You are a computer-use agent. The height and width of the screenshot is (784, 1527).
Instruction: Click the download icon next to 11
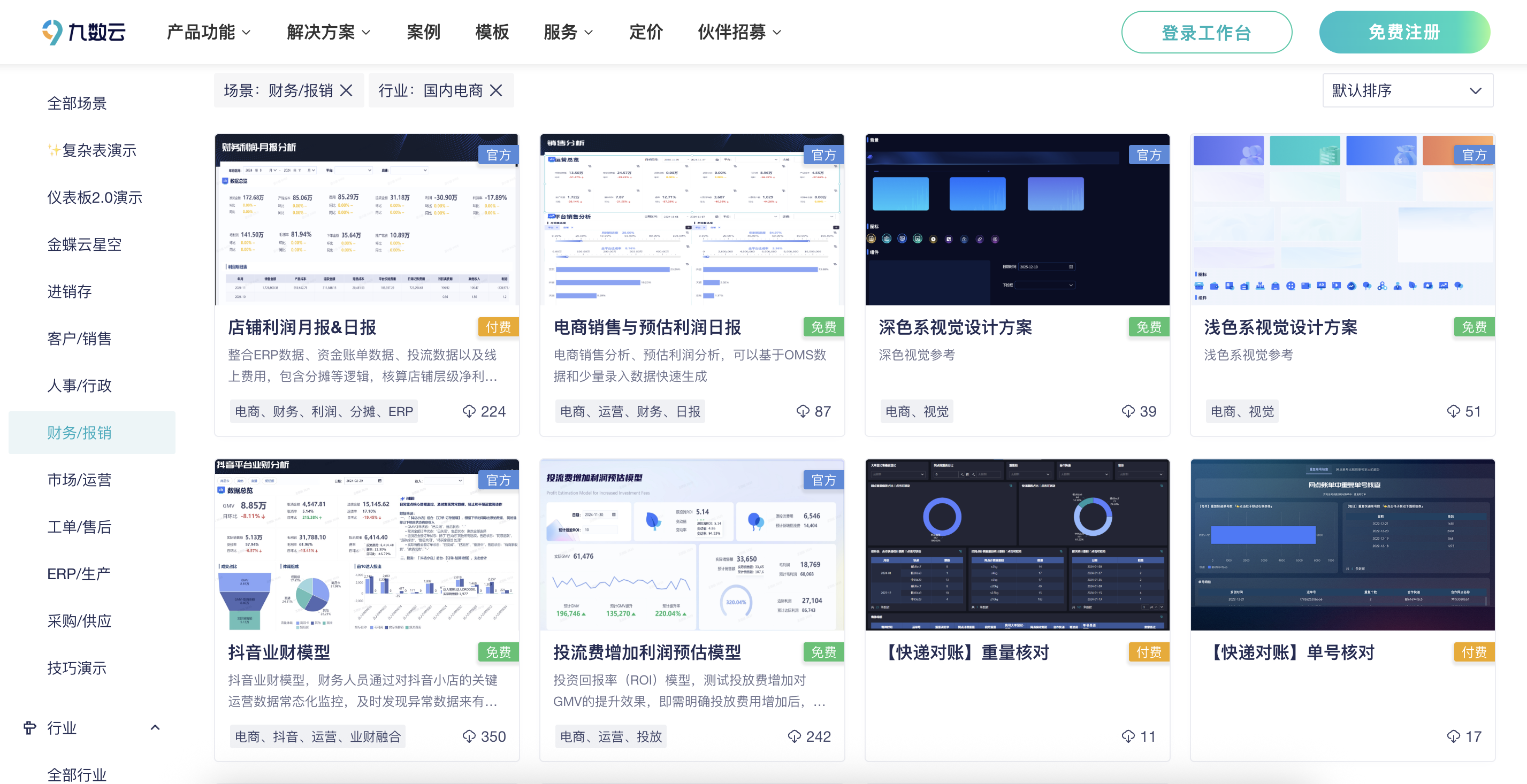click(1127, 736)
